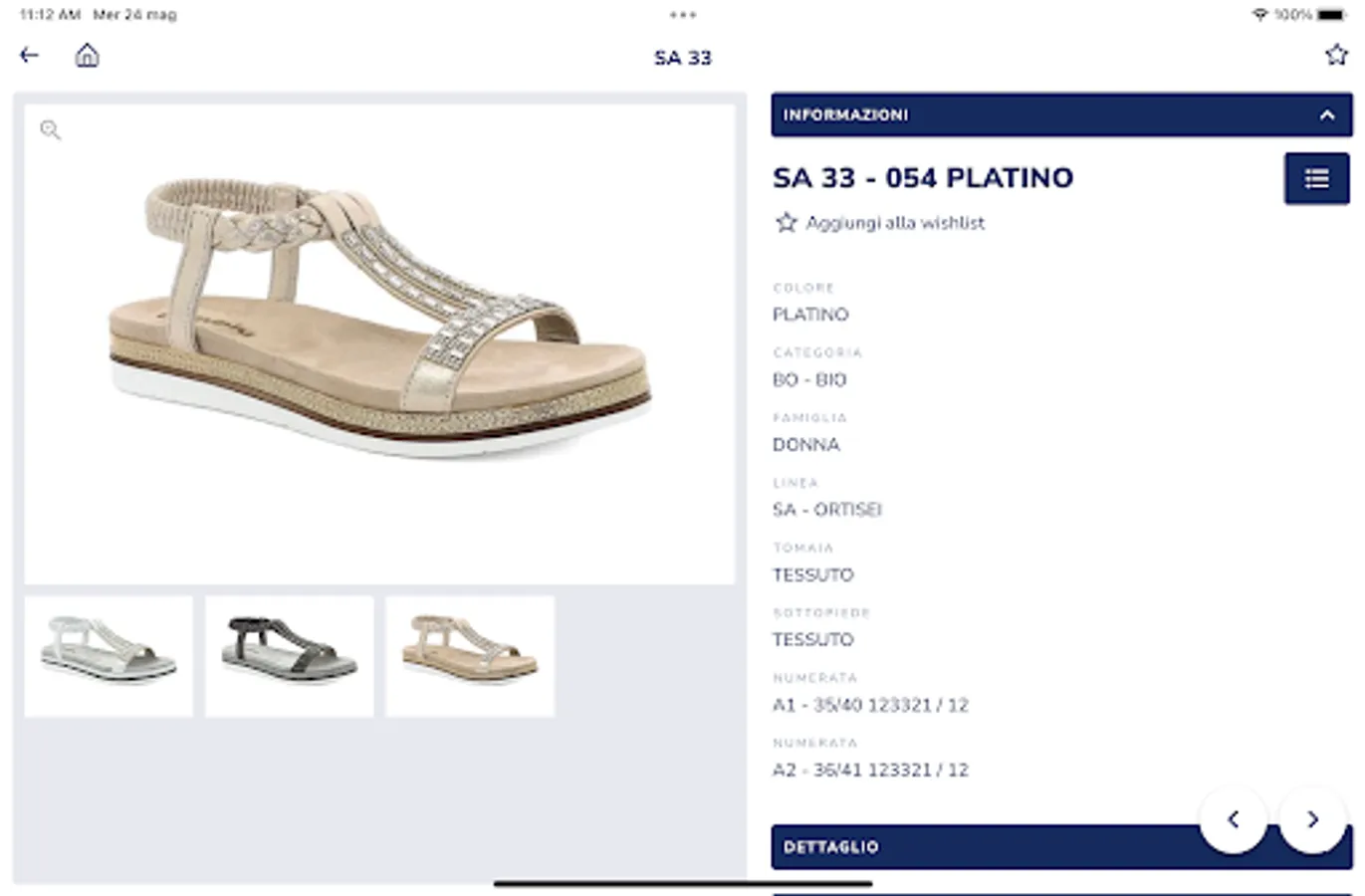This screenshot has height=896, width=1365.
Task: Open the three-dot multitasking menu
Action: (683, 15)
